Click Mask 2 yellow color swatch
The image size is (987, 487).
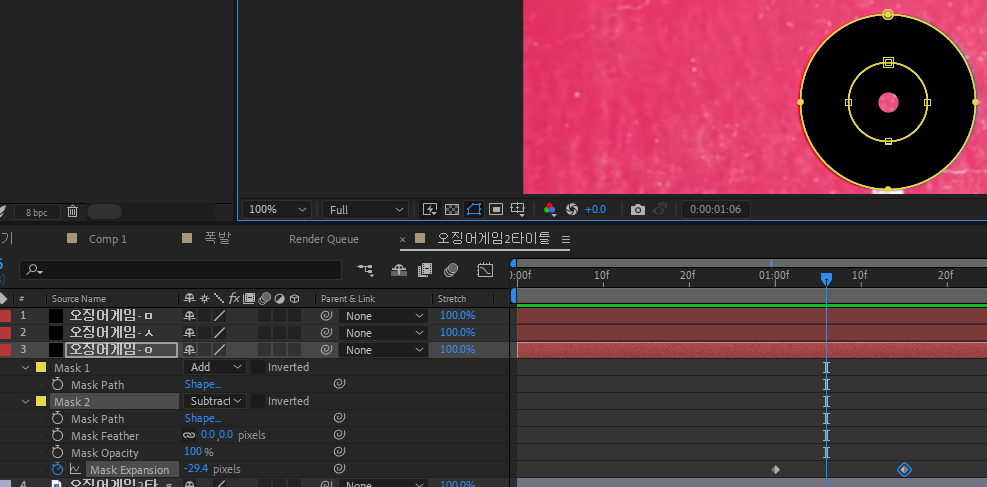click(x=41, y=401)
